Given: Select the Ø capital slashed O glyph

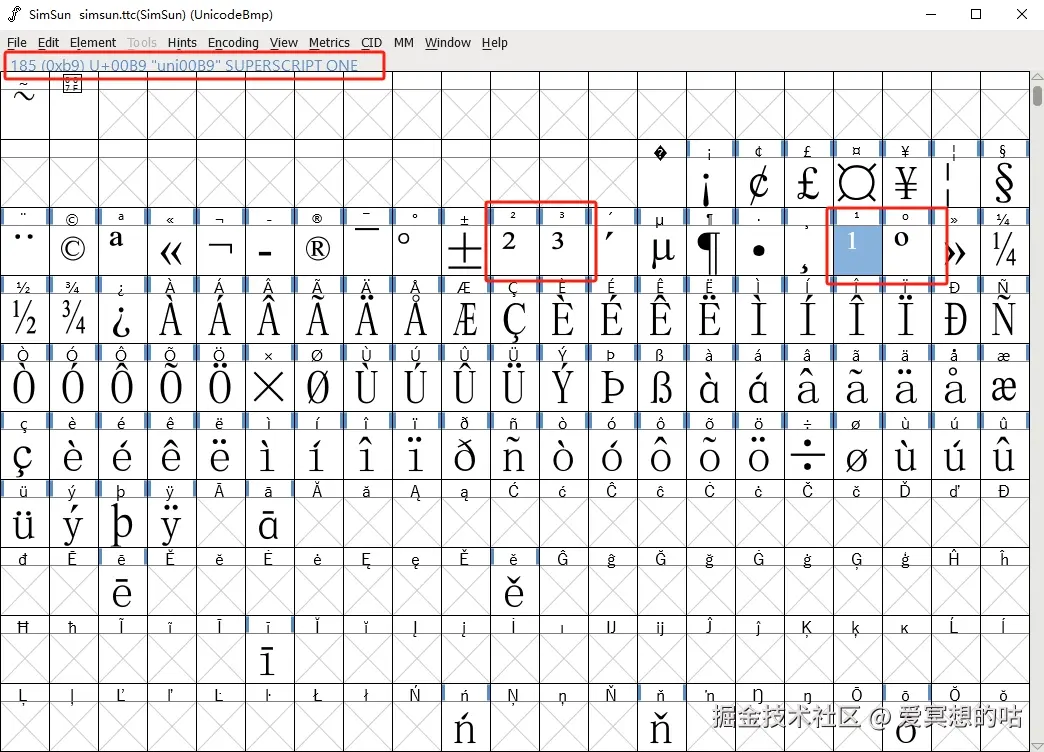Looking at the screenshot, I should (319, 387).
